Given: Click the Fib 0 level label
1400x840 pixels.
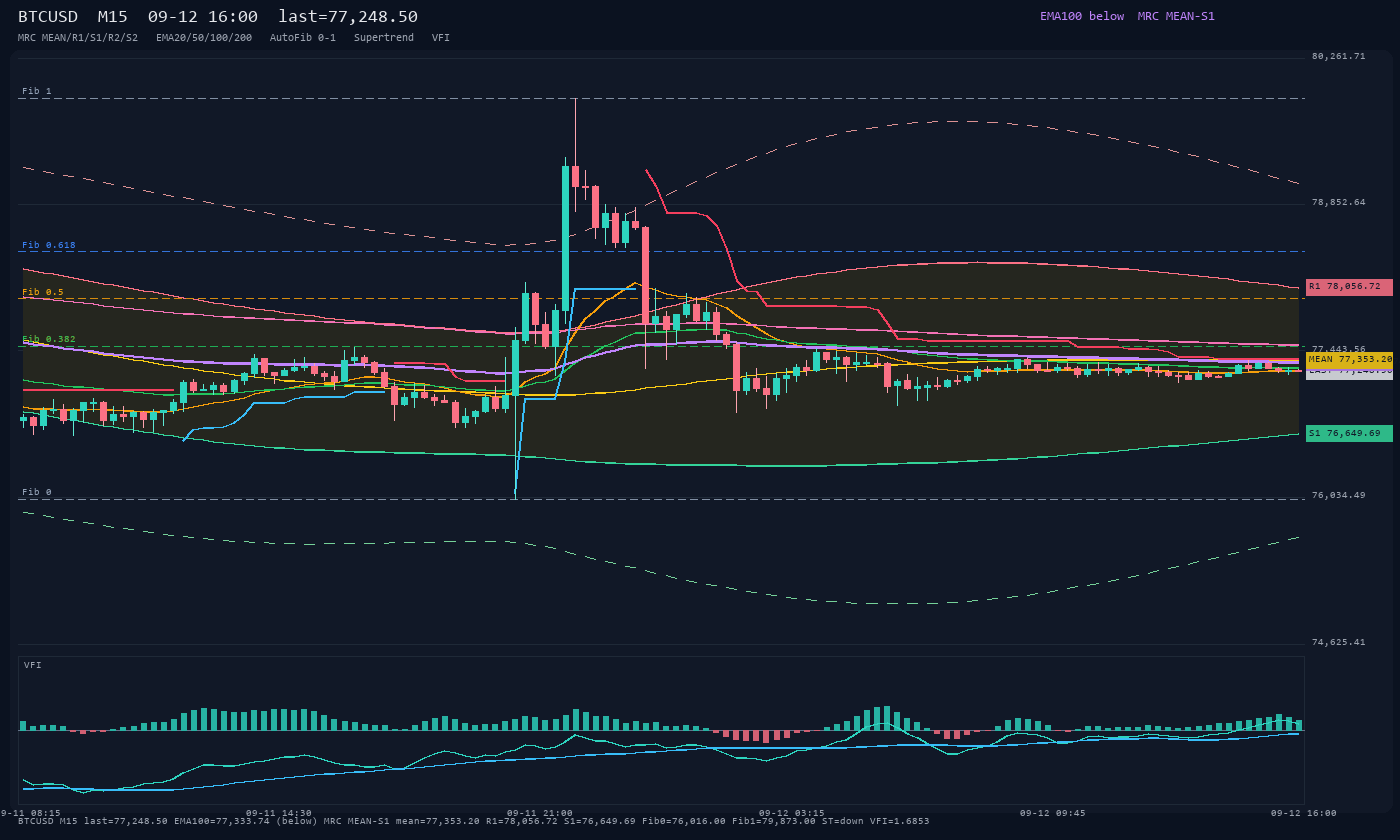Looking at the screenshot, I should 37,492.
